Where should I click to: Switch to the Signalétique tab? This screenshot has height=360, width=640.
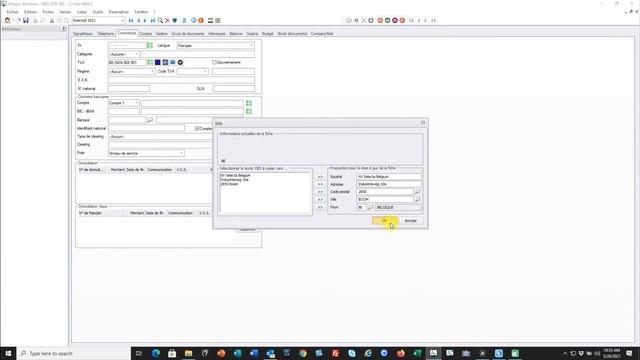(x=83, y=33)
